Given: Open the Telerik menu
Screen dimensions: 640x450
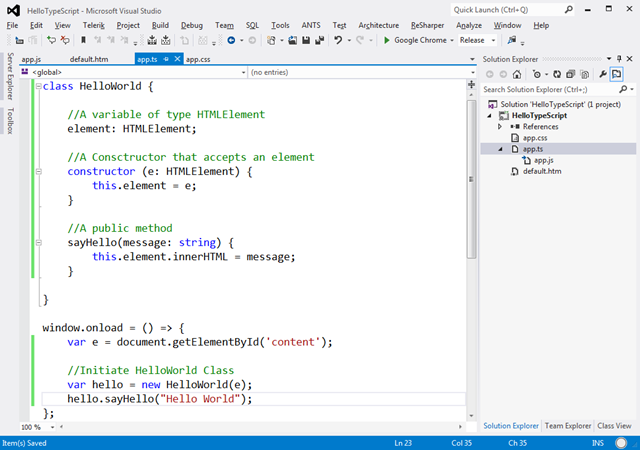Looking at the screenshot, I should point(93,25).
